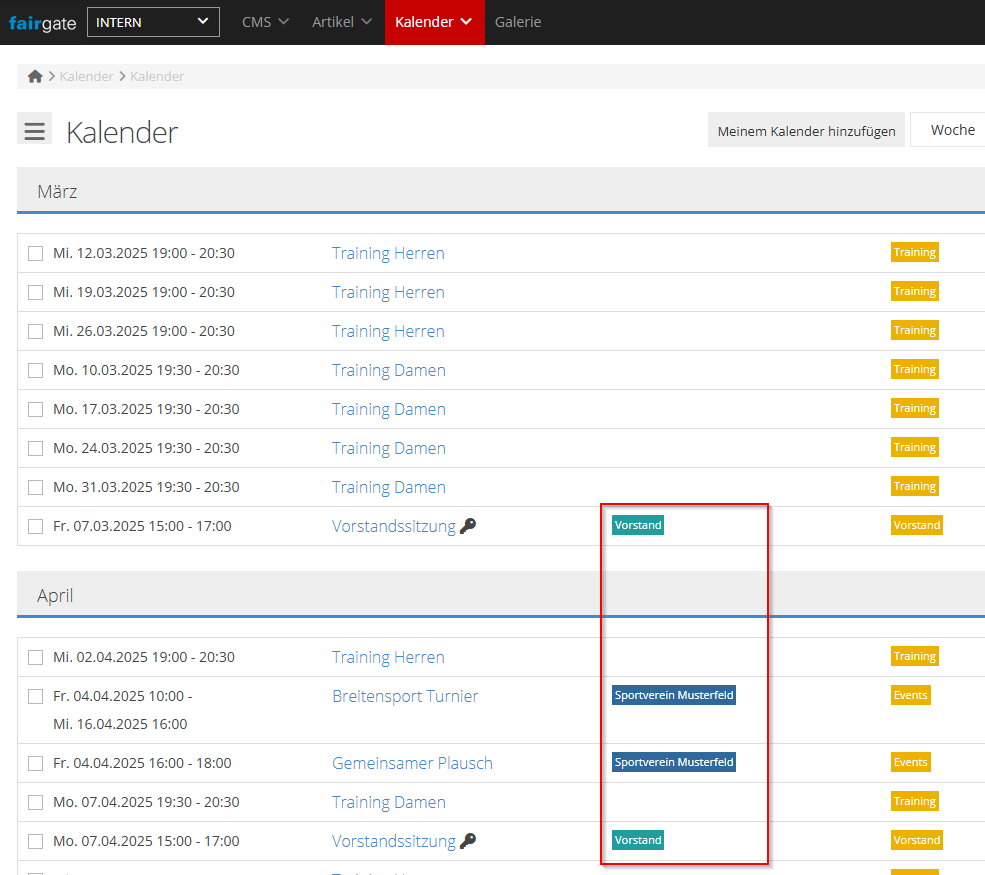Click teal Vorstand tag on 07.03.2025 event
The width and height of the screenshot is (985, 875).
(638, 526)
